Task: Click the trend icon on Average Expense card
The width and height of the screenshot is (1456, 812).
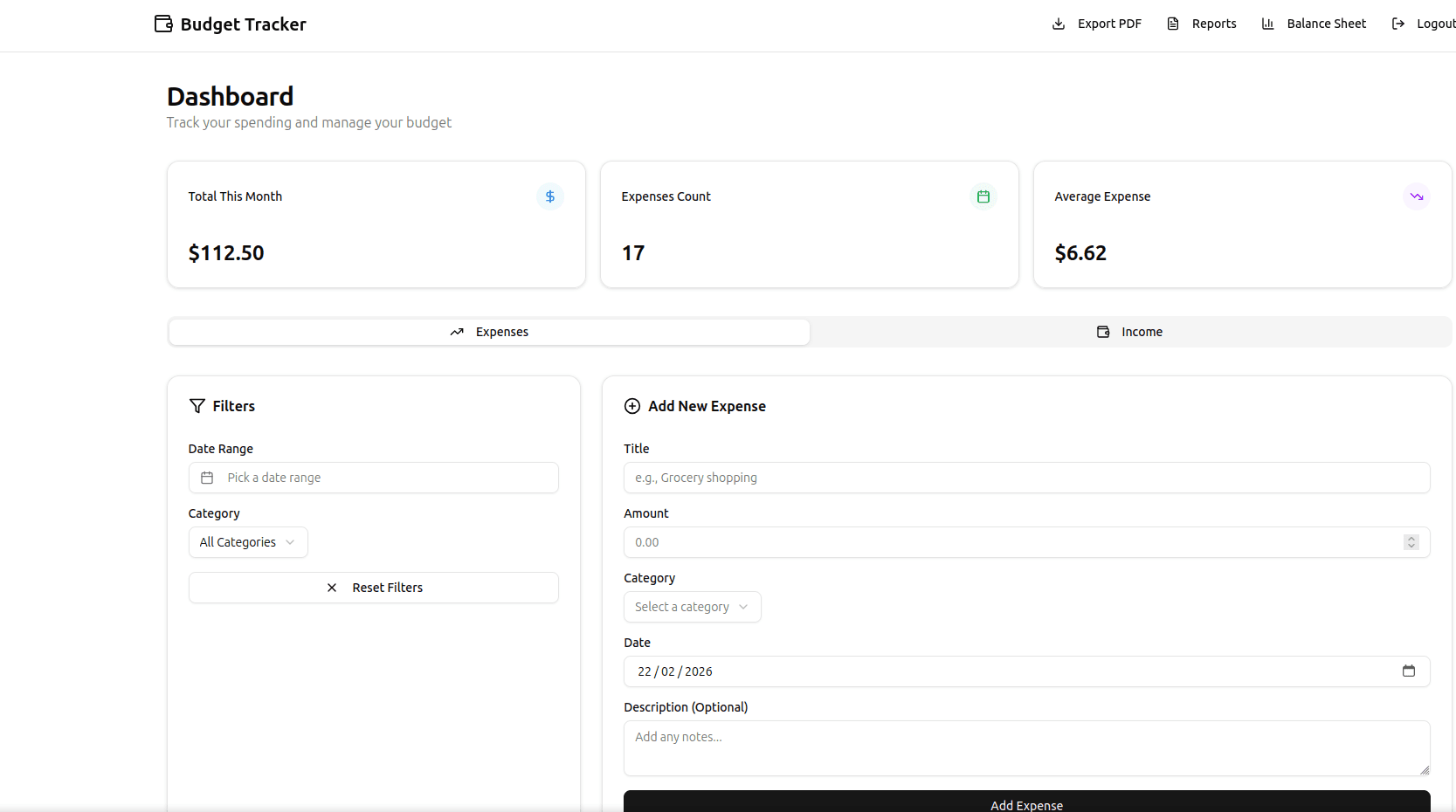Action: pyautogui.click(x=1416, y=196)
